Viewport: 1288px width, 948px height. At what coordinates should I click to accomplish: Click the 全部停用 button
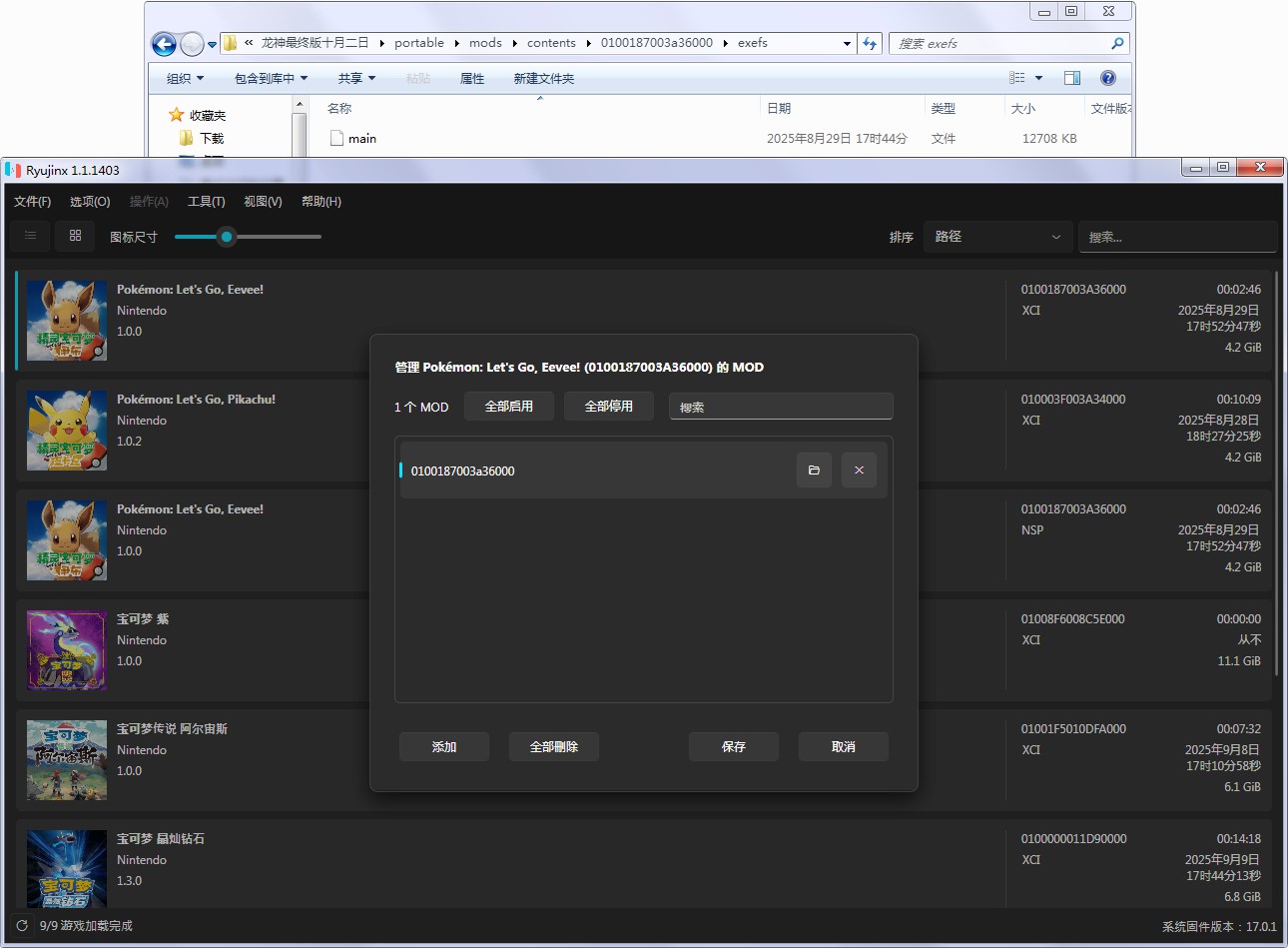[x=608, y=407]
